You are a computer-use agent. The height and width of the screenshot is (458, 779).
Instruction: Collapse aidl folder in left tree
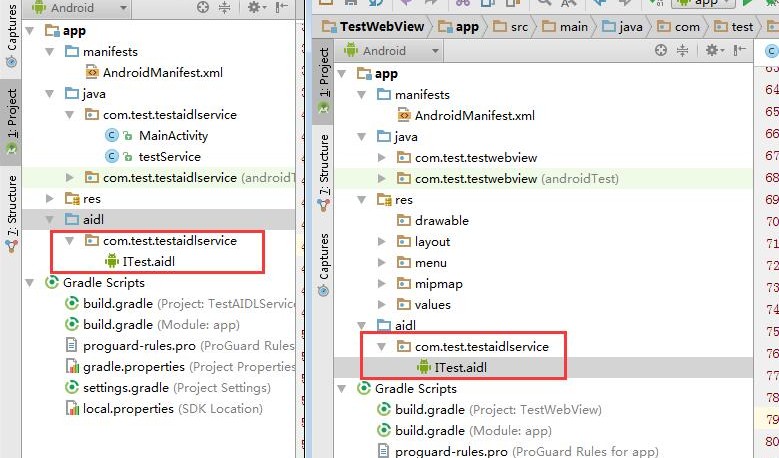click(50, 220)
